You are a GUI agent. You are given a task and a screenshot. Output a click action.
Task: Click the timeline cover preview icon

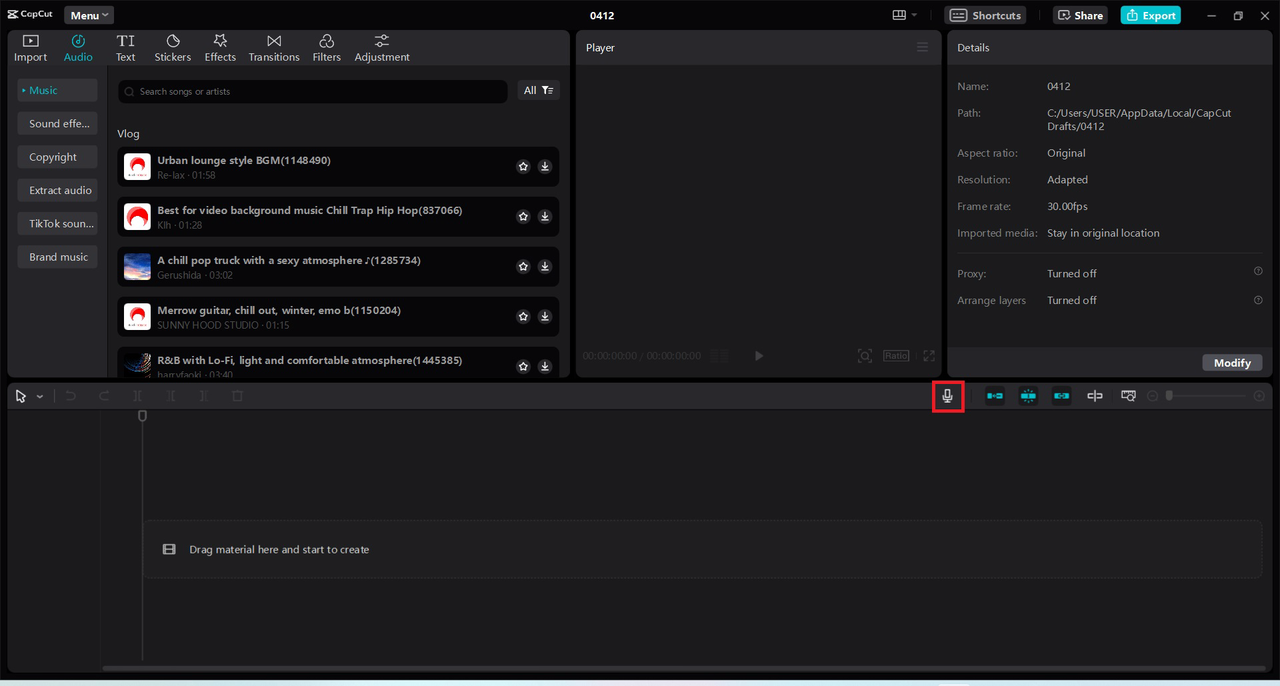coord(1128,396)
